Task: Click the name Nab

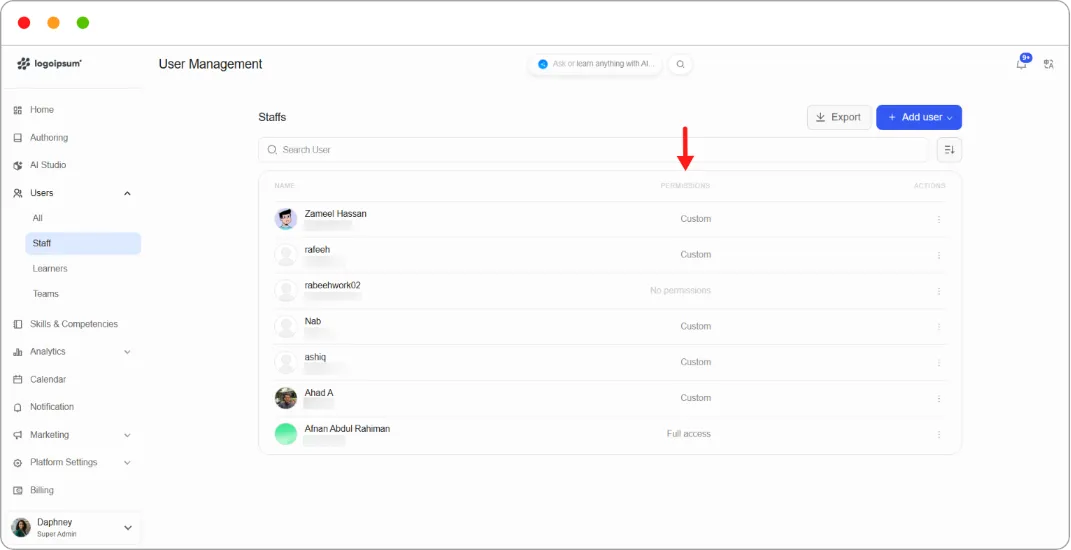Action: [x=313, y=321]
